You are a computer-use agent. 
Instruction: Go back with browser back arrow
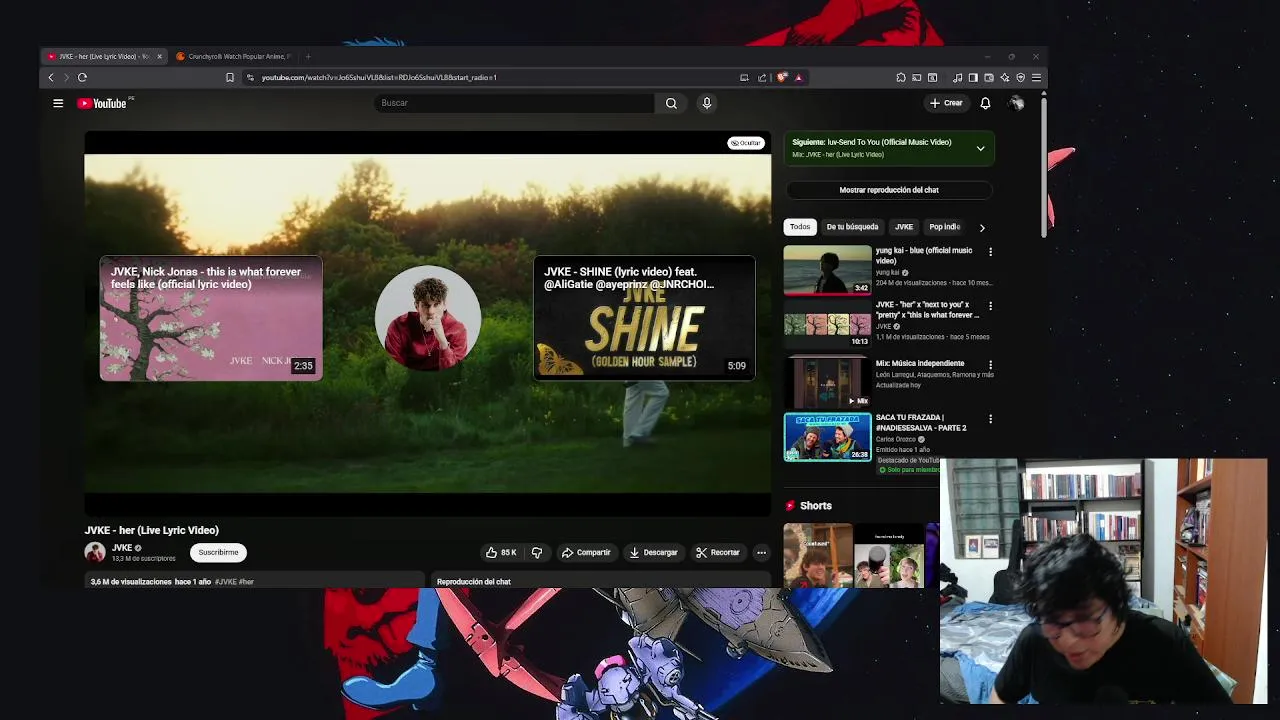point(51,77)
